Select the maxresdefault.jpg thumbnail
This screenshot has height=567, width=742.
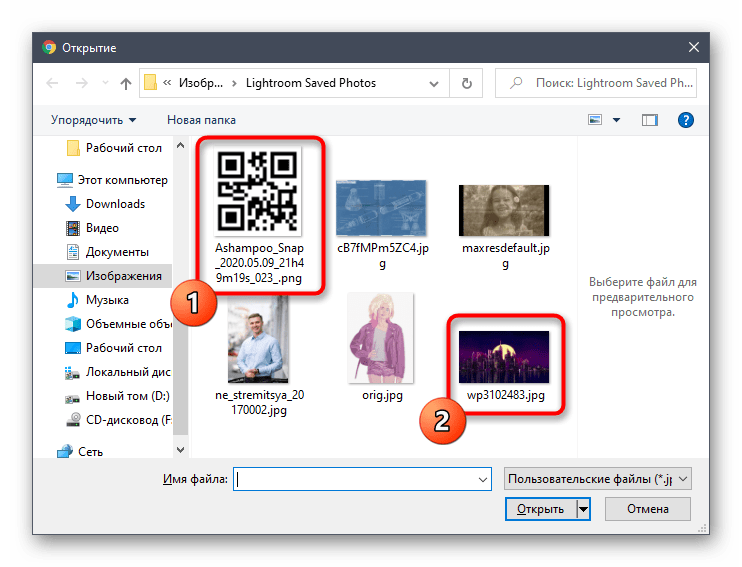point(504,211)
